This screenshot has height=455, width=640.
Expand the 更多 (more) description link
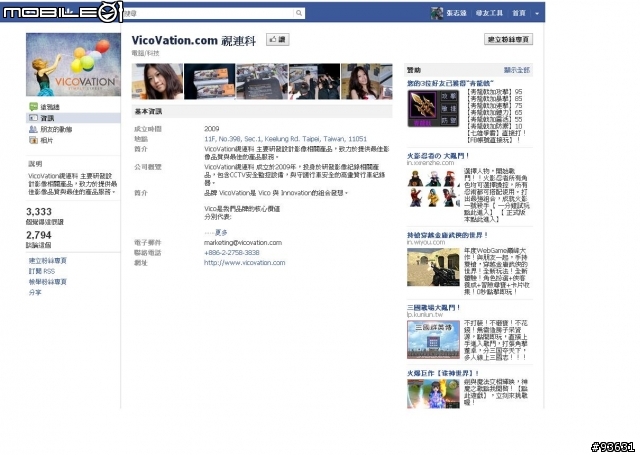[x=221, y=233]
